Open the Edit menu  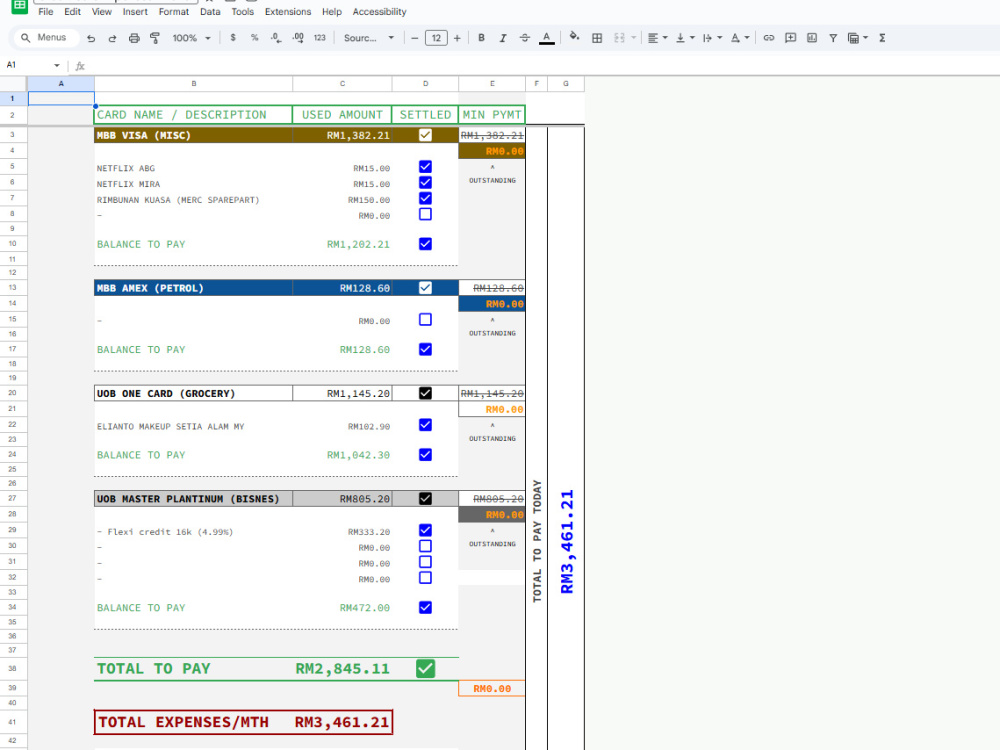coord(73,11)
